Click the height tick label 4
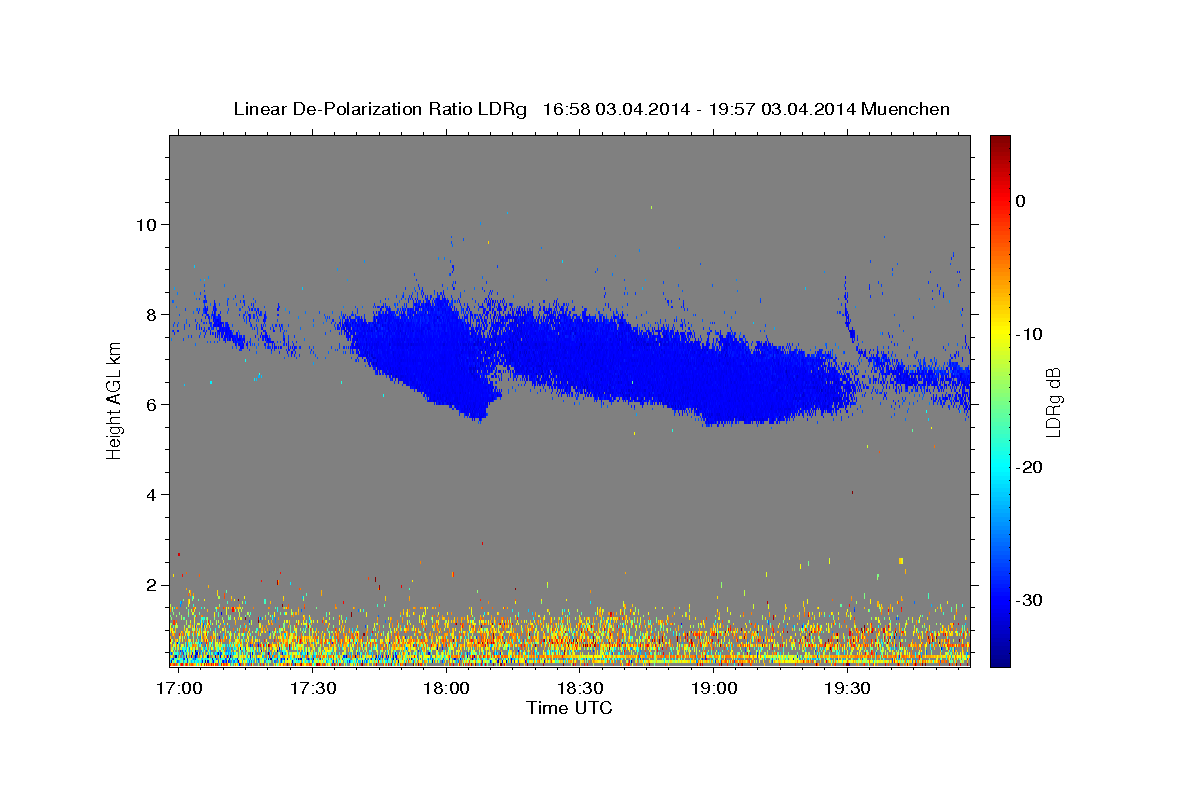Screen dimensions: 1200x800 coord(151,494)
